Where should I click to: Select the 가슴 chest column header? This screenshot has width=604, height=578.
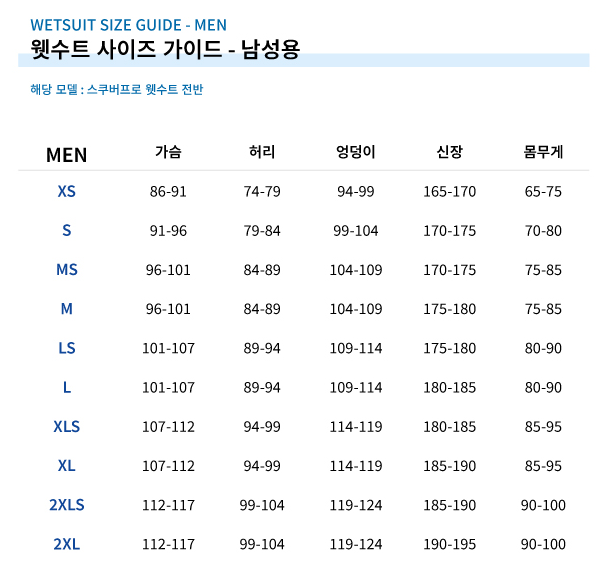168,152
